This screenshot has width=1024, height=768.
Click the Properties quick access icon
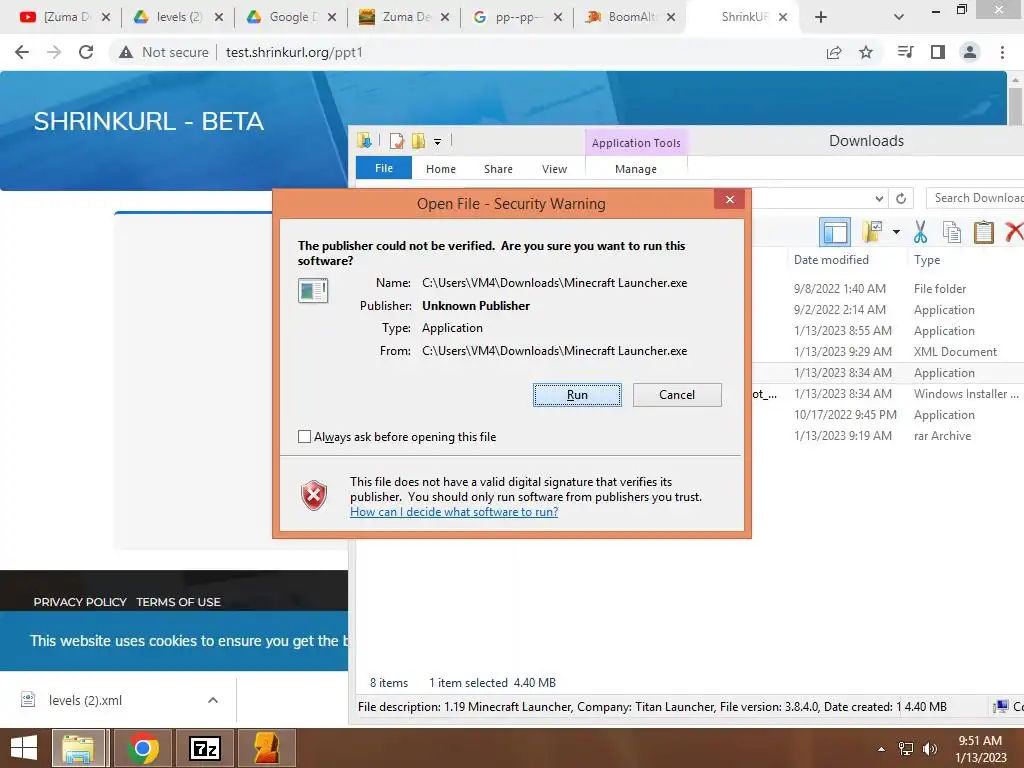tap(396, 140)
